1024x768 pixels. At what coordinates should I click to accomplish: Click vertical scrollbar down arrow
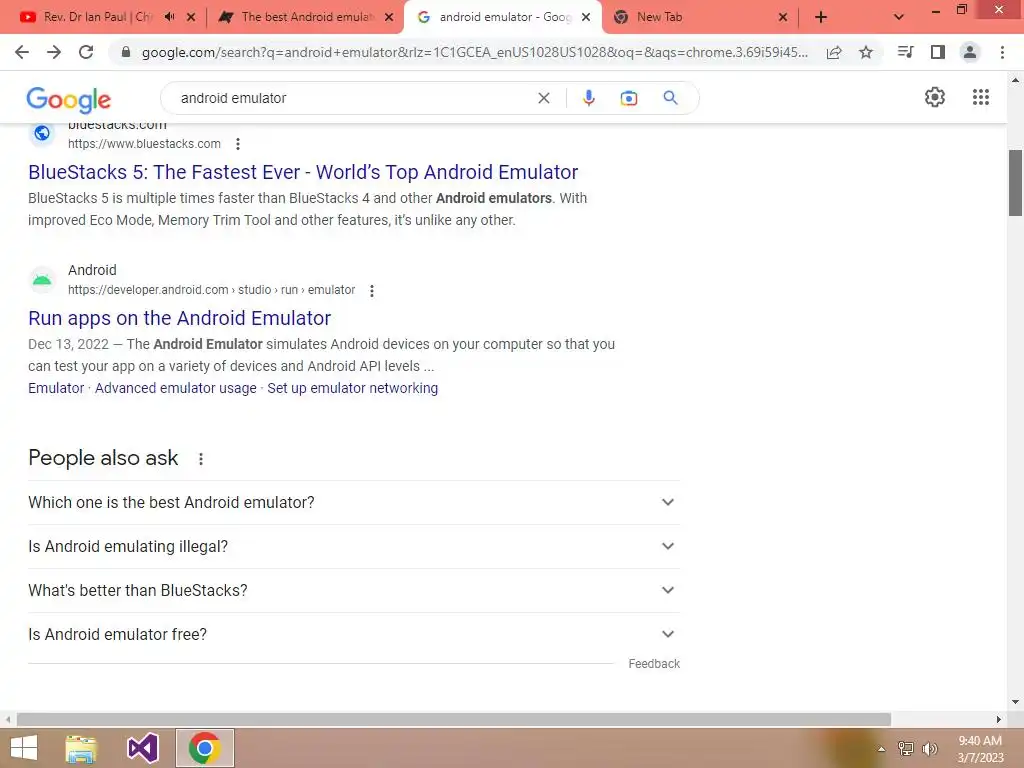[x=1015, y=702]
